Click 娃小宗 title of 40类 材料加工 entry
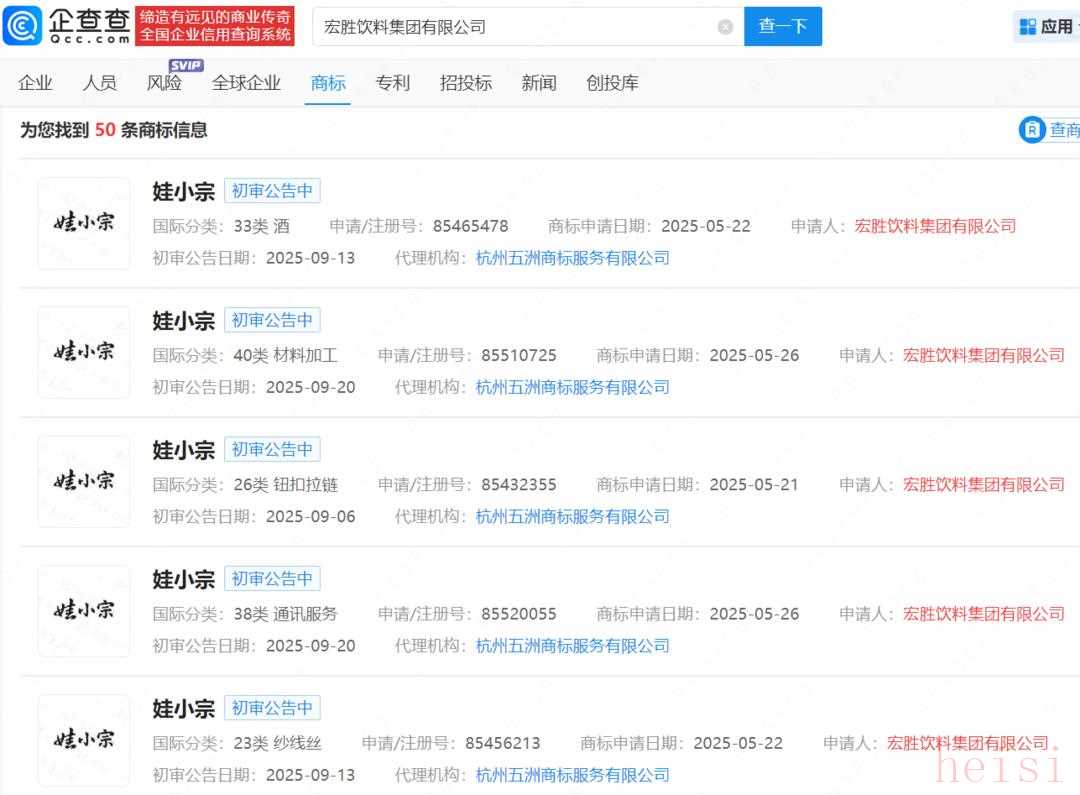Screen dimensions: 1080x795 point(183,321)
